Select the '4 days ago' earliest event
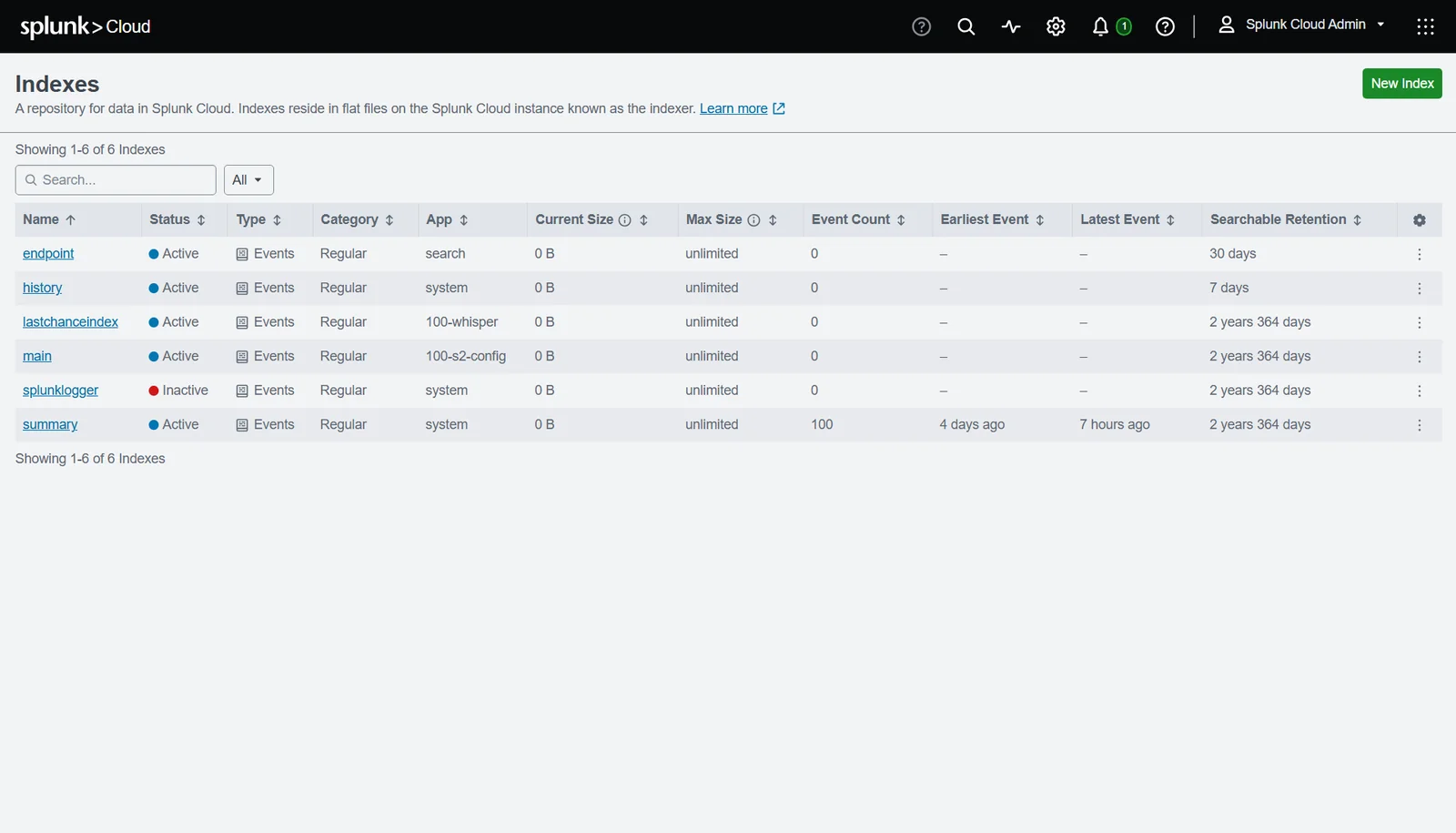 point(972,424)
